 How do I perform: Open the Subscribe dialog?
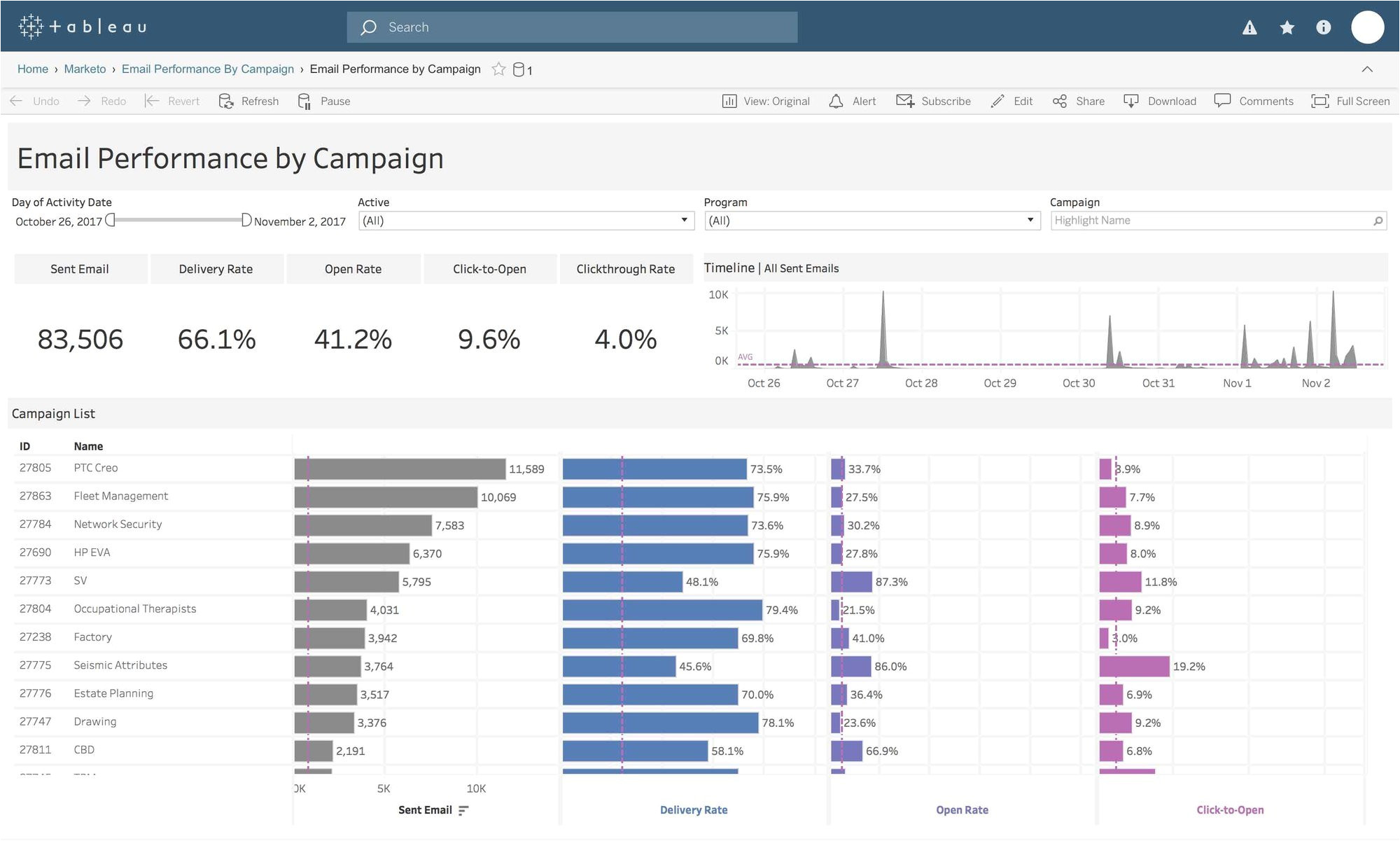click(933, 101)
